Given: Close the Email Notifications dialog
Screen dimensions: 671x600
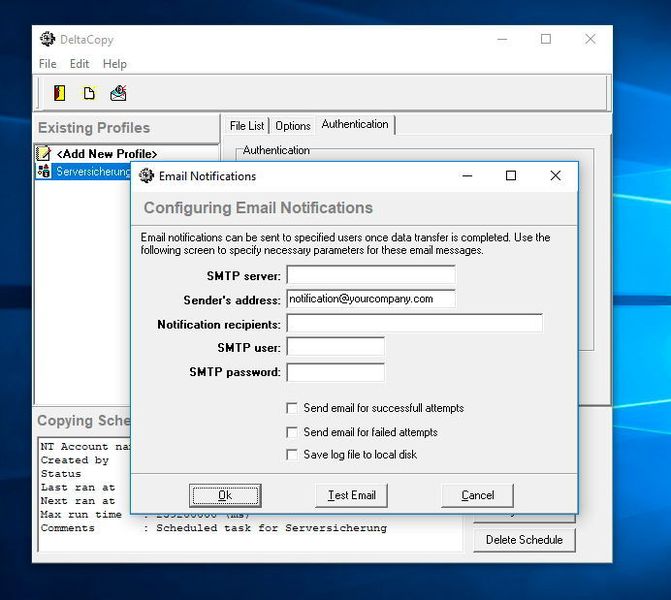Looking at the screenshot, I should 555,175.
